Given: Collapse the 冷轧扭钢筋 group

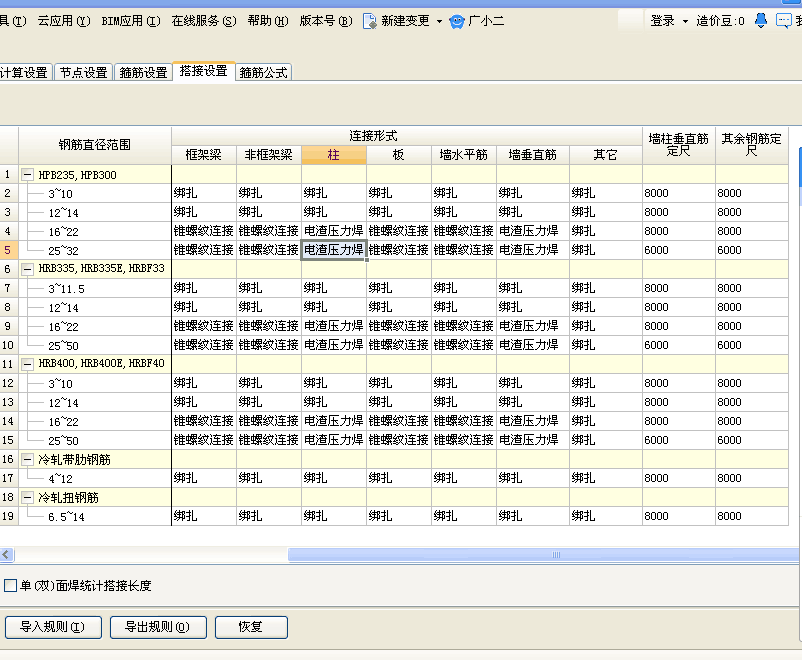Looking at the screenshot, I should [28, 497].
